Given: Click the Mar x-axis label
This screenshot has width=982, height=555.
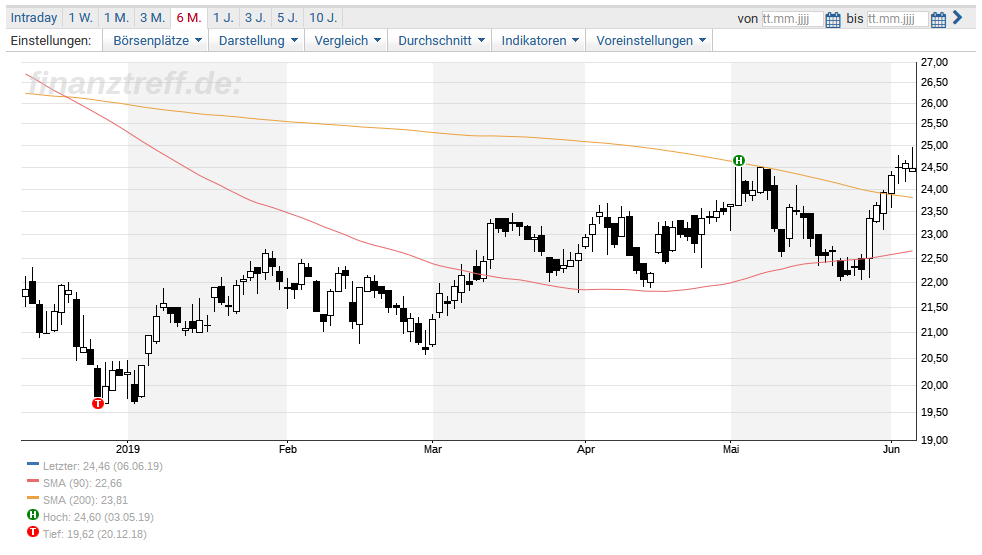Looking at the screenshot, I should [x=433, y=449].
